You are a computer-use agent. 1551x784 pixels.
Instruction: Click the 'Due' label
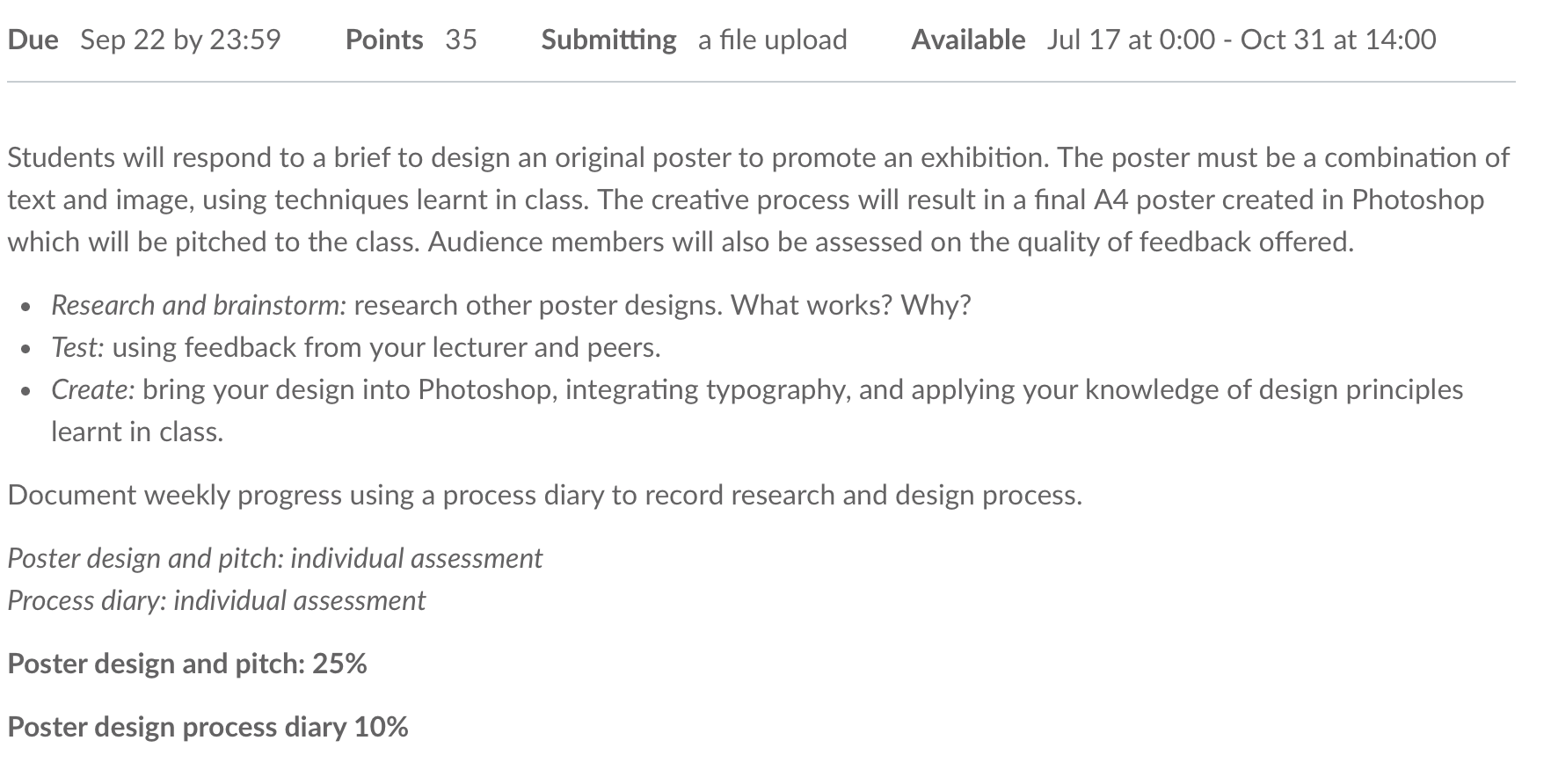[x=33, y=40]
